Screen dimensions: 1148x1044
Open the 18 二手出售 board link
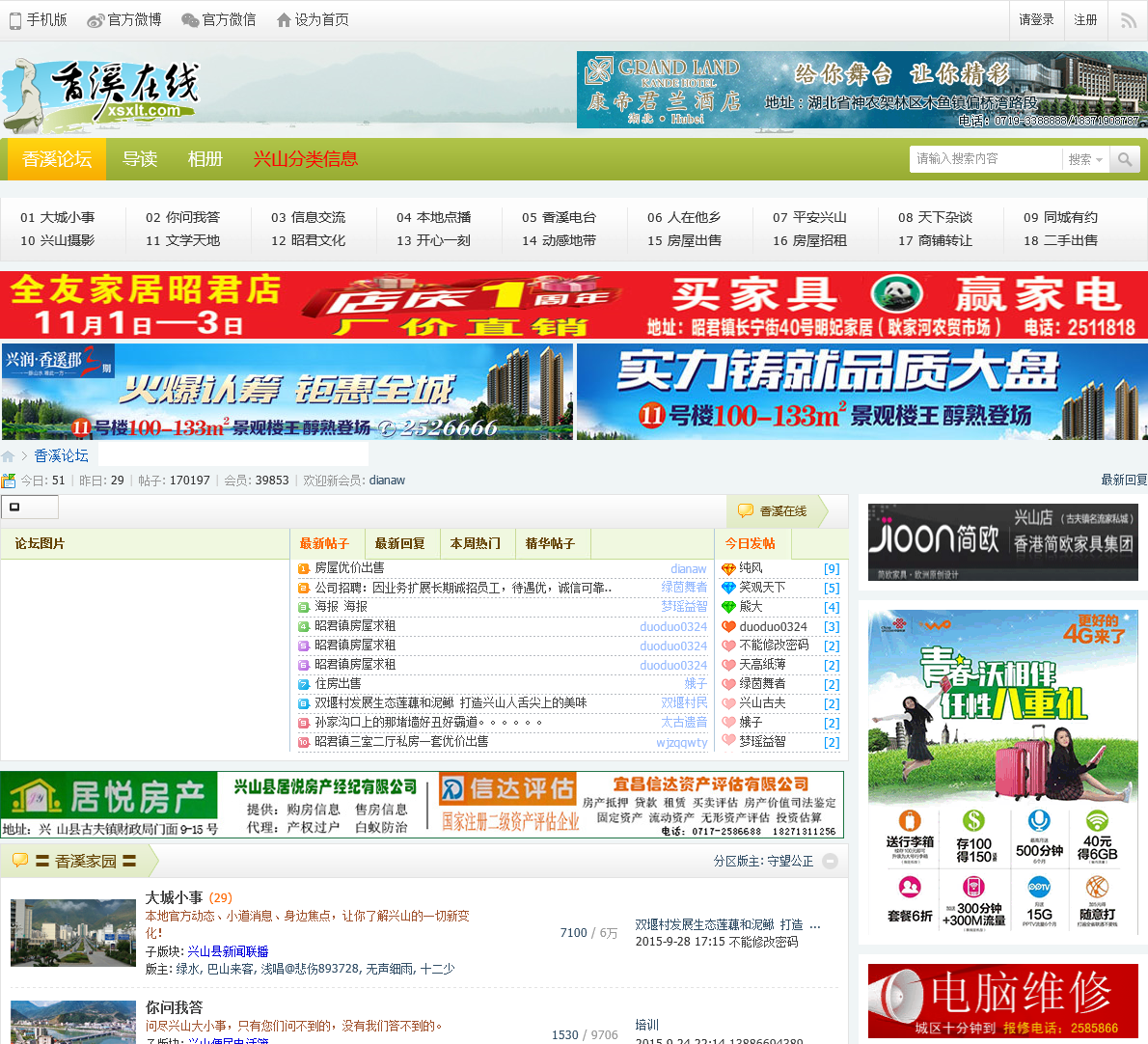[x=1061, y=240]
